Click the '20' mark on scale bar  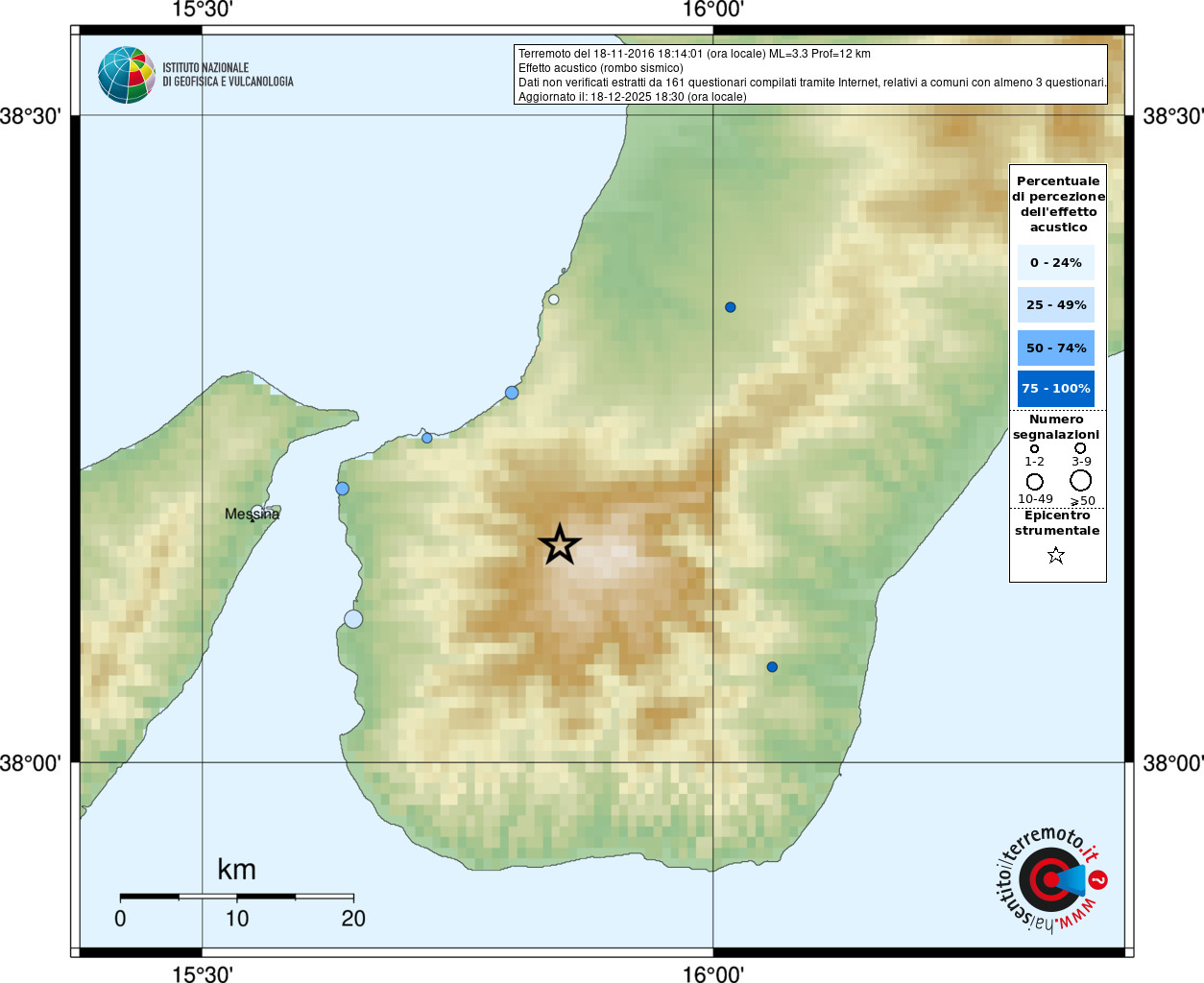click(x=353, y=919)
